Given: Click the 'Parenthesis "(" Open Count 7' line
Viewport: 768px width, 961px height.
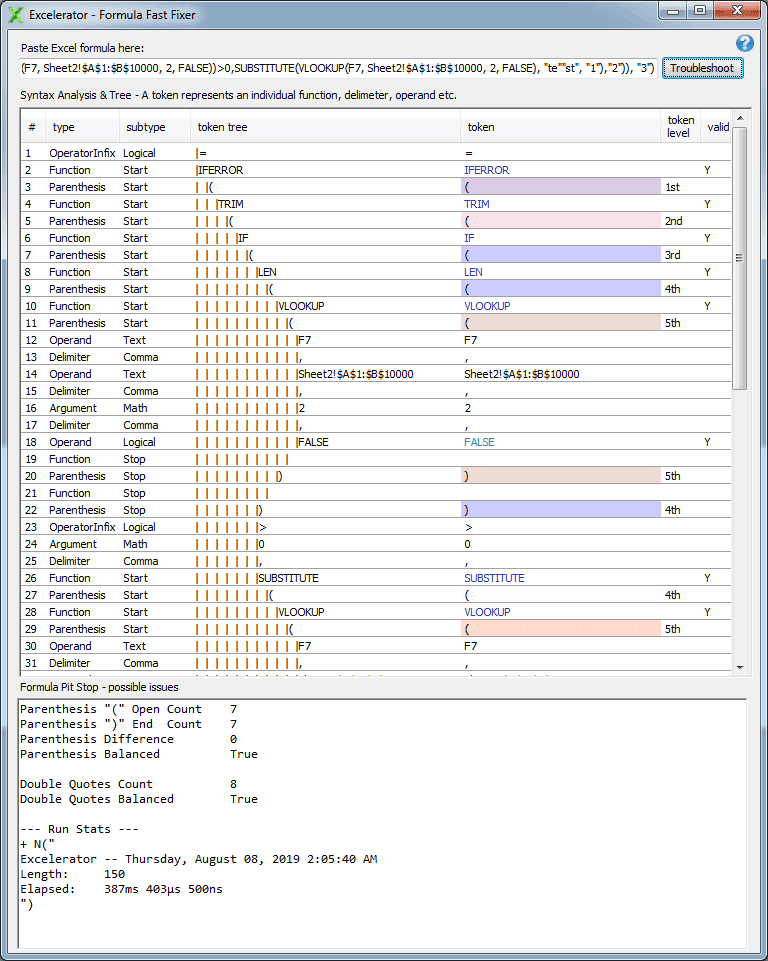Looking at the screenshot, I should [129, 709].
